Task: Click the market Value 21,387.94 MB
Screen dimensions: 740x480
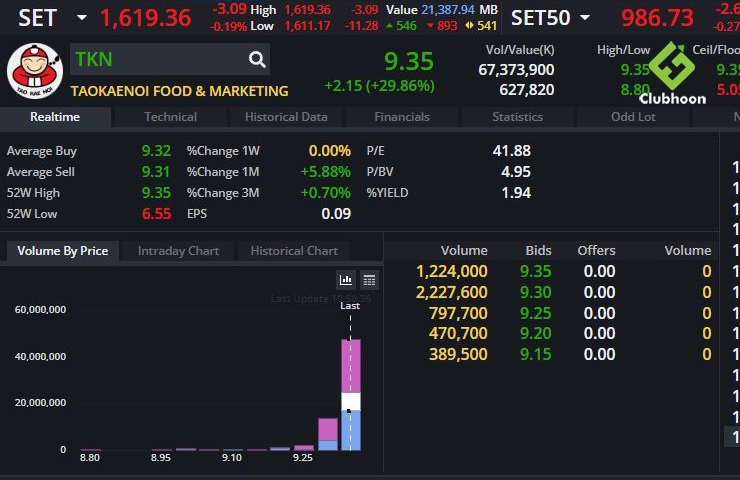Action: click(442, 9)
